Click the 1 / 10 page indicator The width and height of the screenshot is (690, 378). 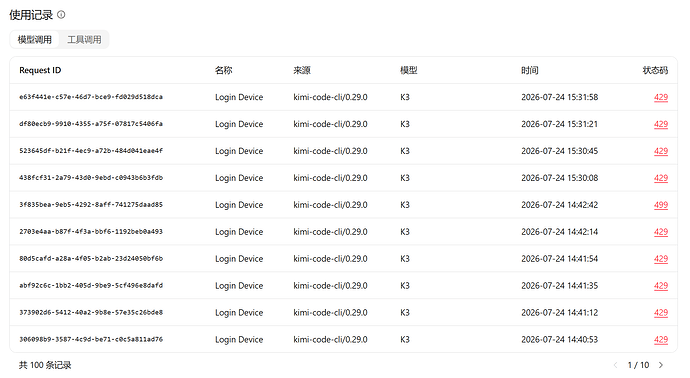click(638, 365)
